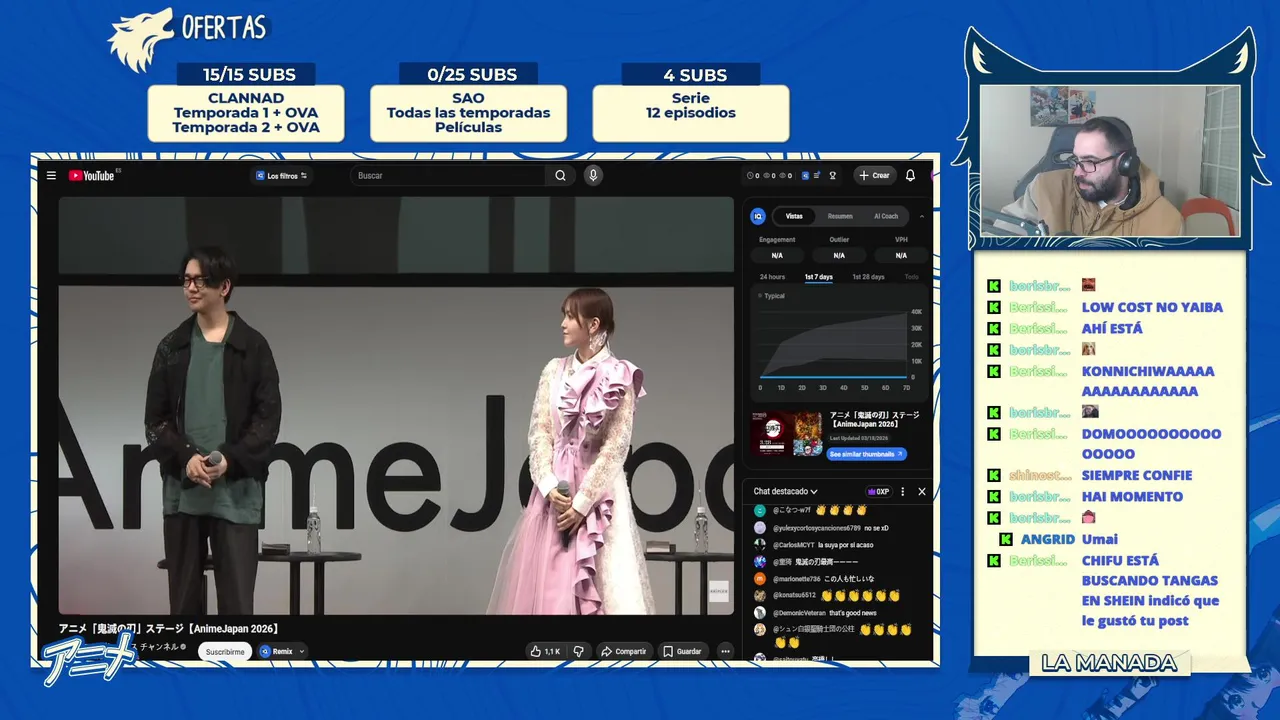Click the Compartir share button
This screenshot has width=1280, height=720.
[623, 651]
